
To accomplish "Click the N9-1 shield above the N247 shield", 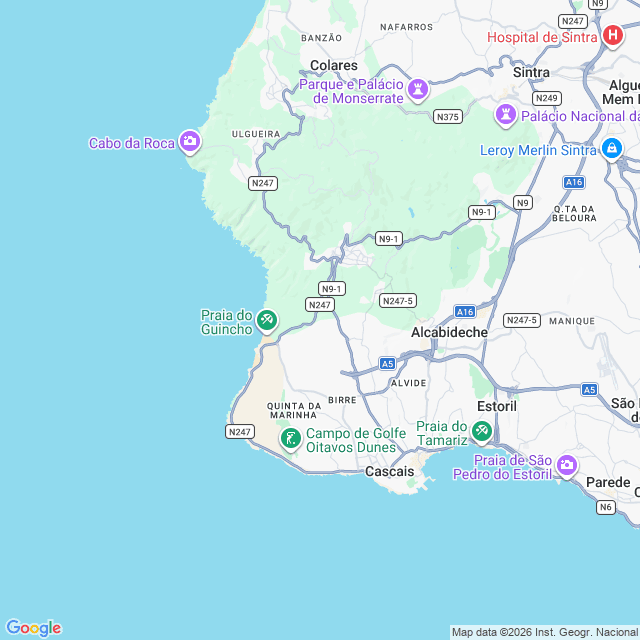I will click(332, 289).
